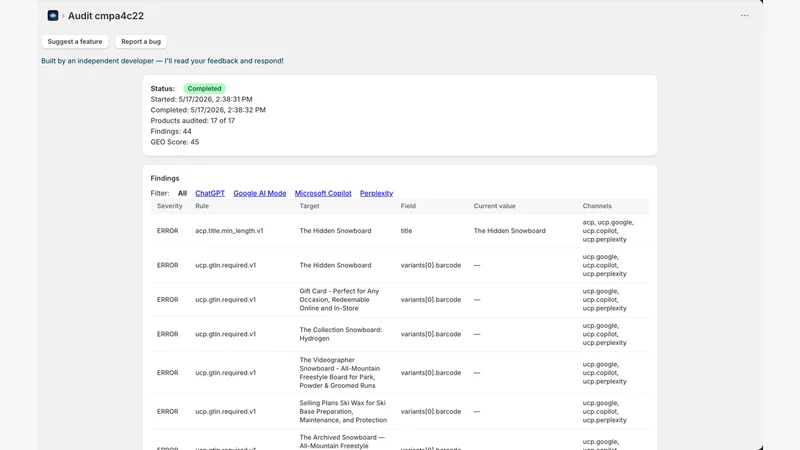Click variants[0].barcode in Hydrogen row
Image resolution: width=800 pixels, height=450 pixels.
tap(431, 334)
